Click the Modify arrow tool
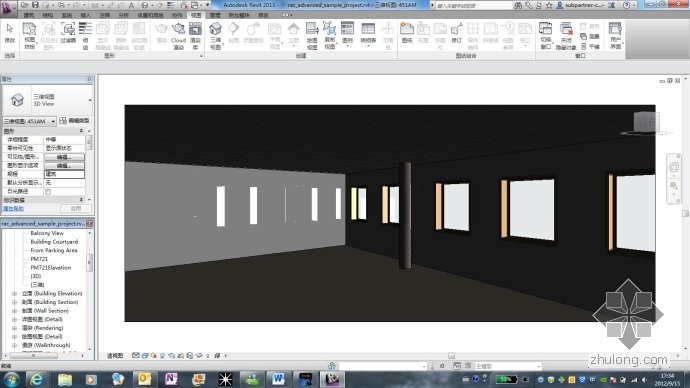 (x=10, y=33)
